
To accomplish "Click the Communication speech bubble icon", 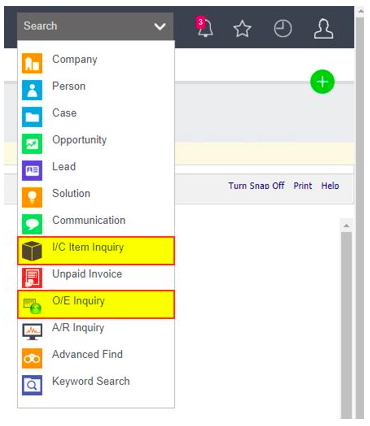I will 32,224.
